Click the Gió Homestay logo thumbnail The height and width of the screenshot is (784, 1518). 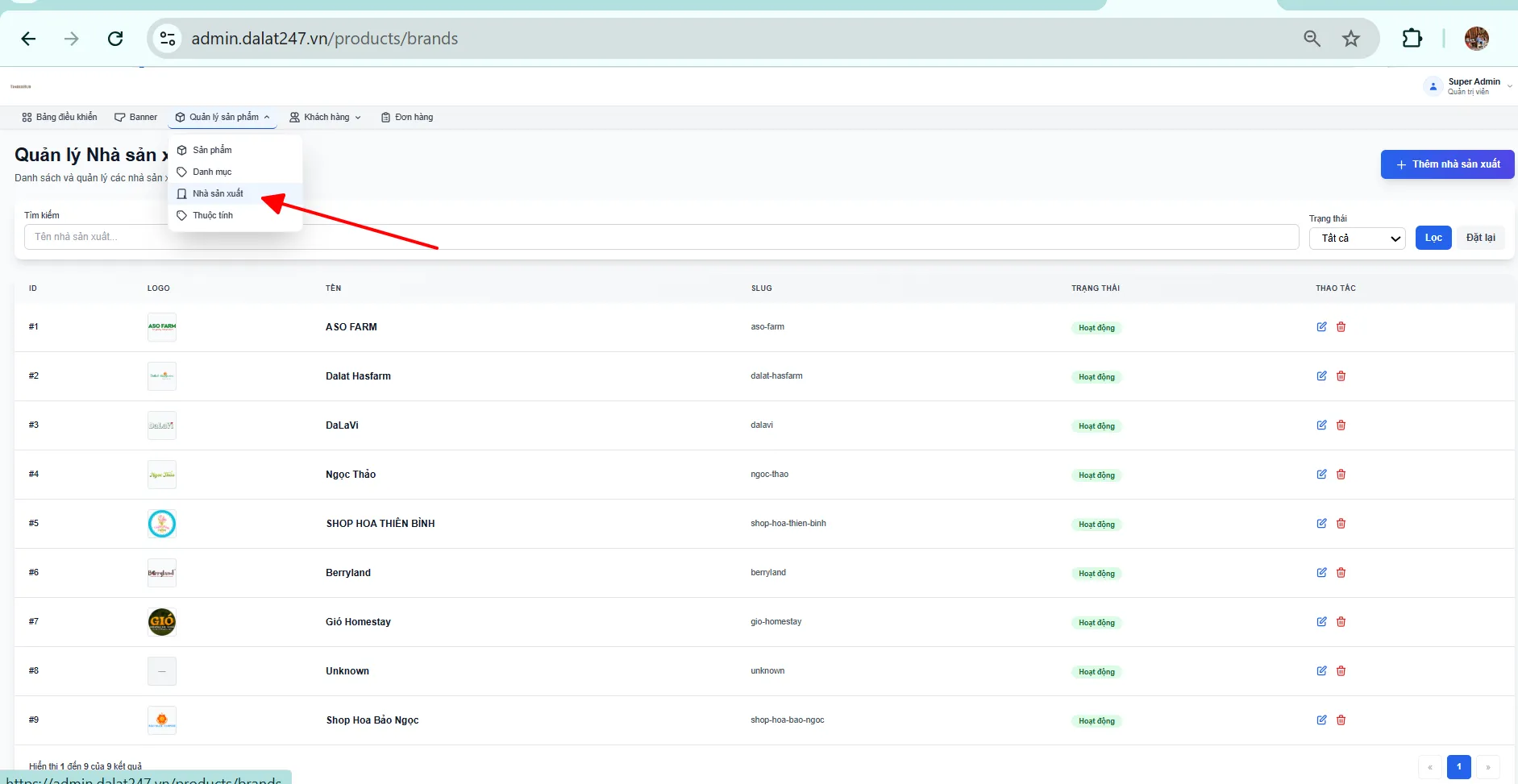(162, 621)
